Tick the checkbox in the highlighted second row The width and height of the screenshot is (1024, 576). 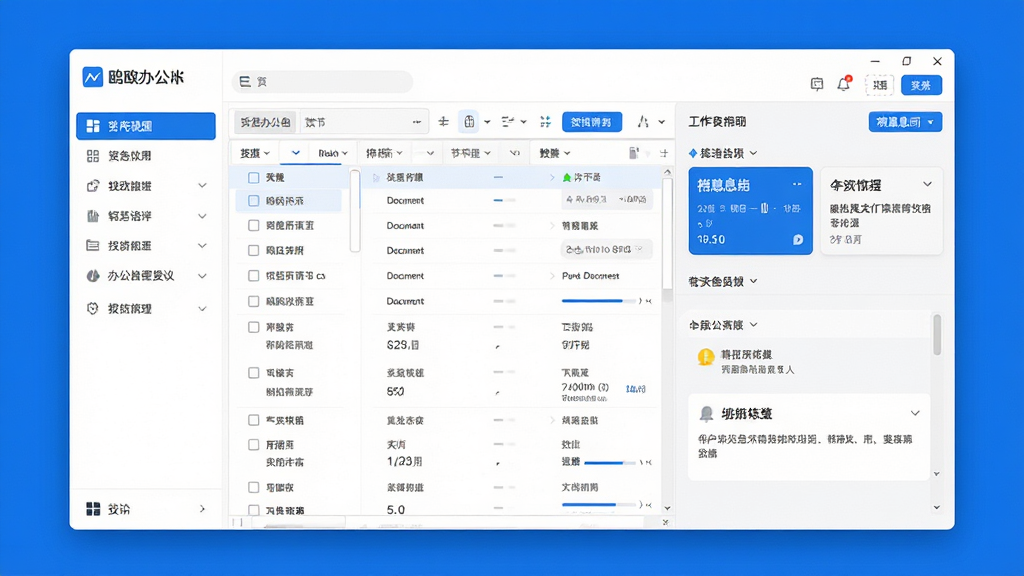click(253, 201)
